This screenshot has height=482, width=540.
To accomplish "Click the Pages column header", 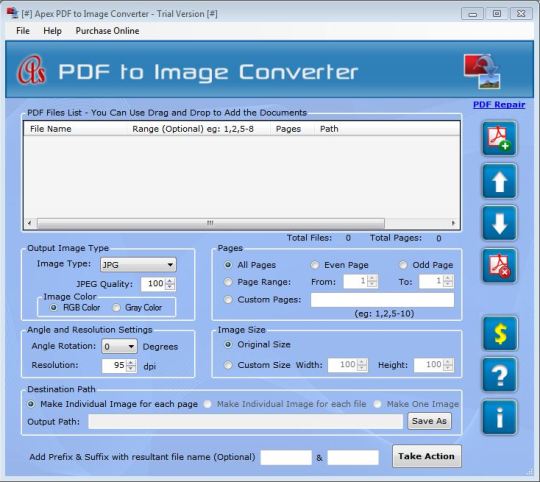I will tap(293, 129).
